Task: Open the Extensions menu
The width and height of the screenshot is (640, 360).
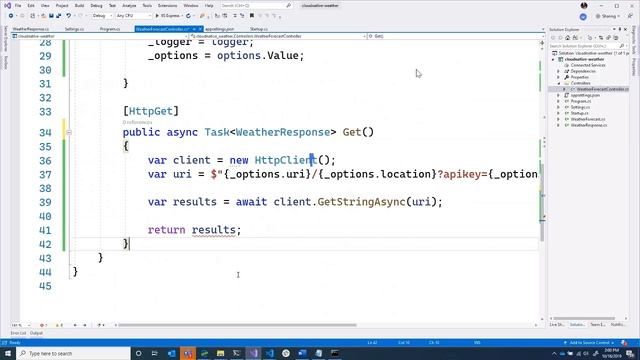Action: point(167,6)
